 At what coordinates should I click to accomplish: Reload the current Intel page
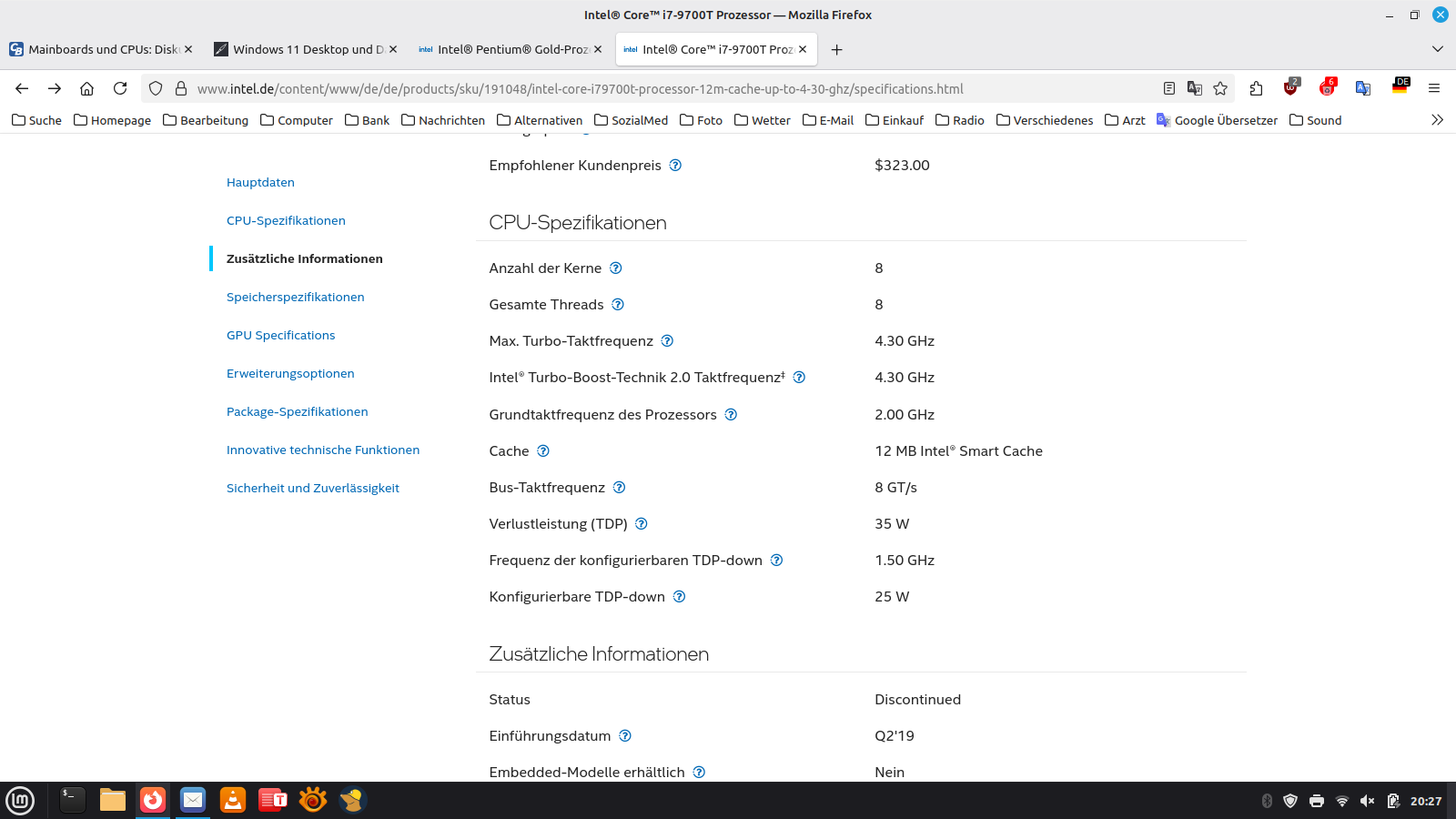[120, 88]
